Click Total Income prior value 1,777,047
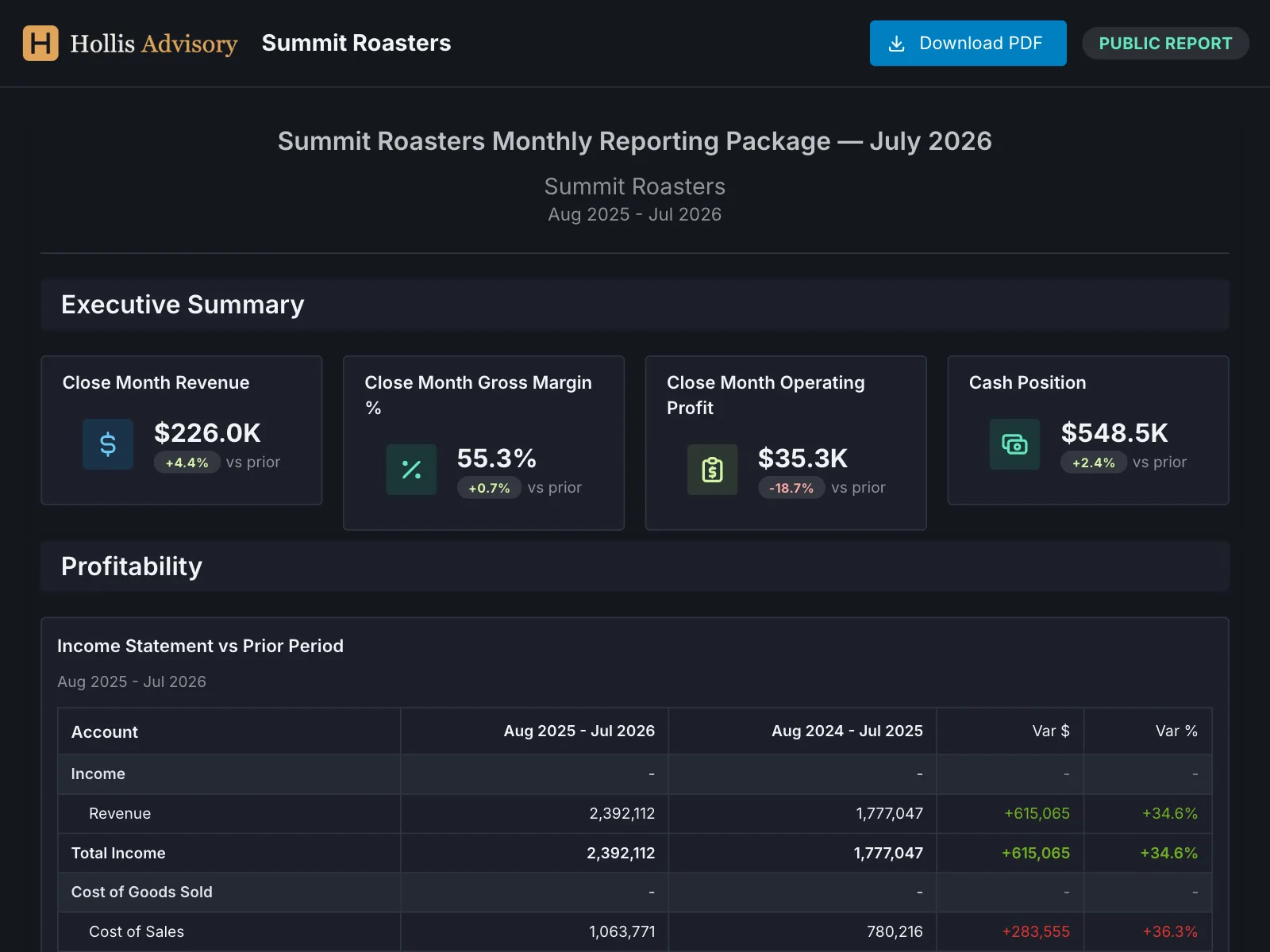1270x952 pixels. 888,853
